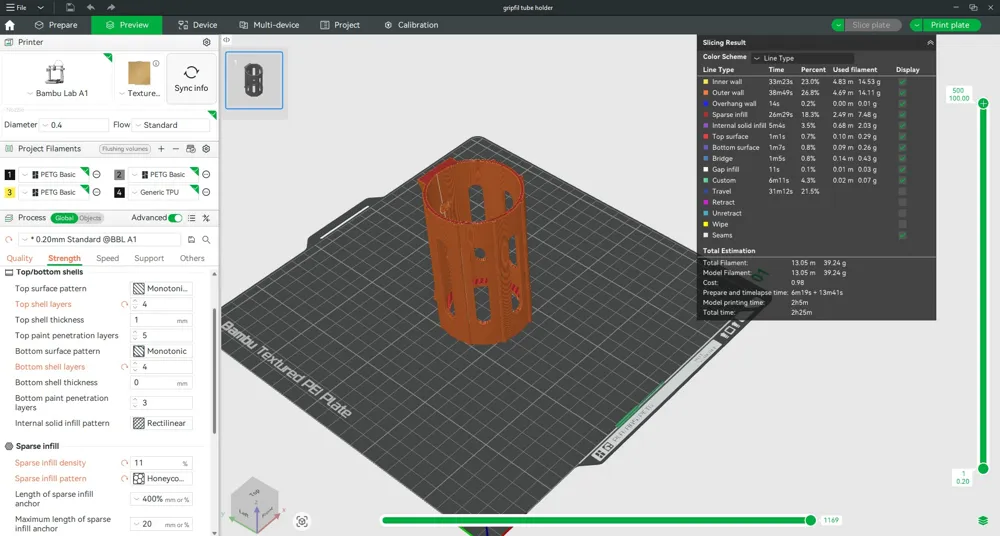Open the Calibration tab

pyautogui.click(x=411, y=25)
